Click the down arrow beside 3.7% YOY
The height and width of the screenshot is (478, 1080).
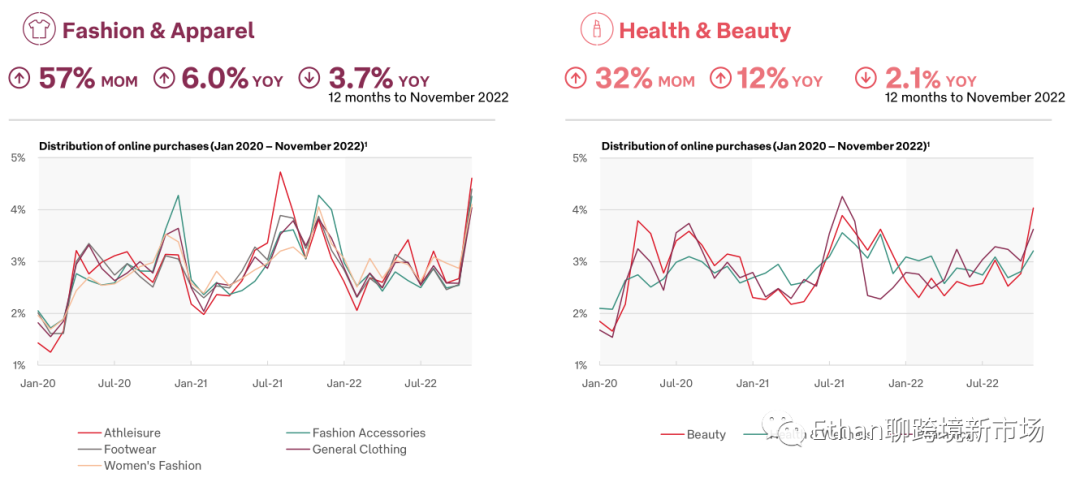[311, 79]
